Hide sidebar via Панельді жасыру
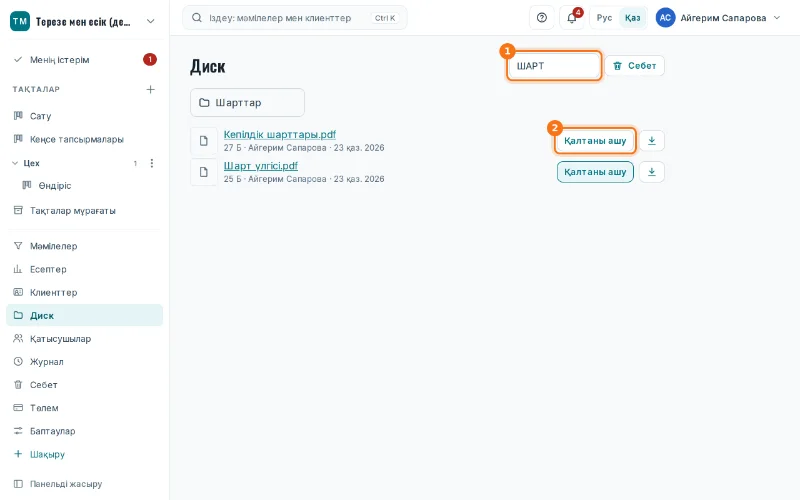800x500 pixels. [84, 484]
